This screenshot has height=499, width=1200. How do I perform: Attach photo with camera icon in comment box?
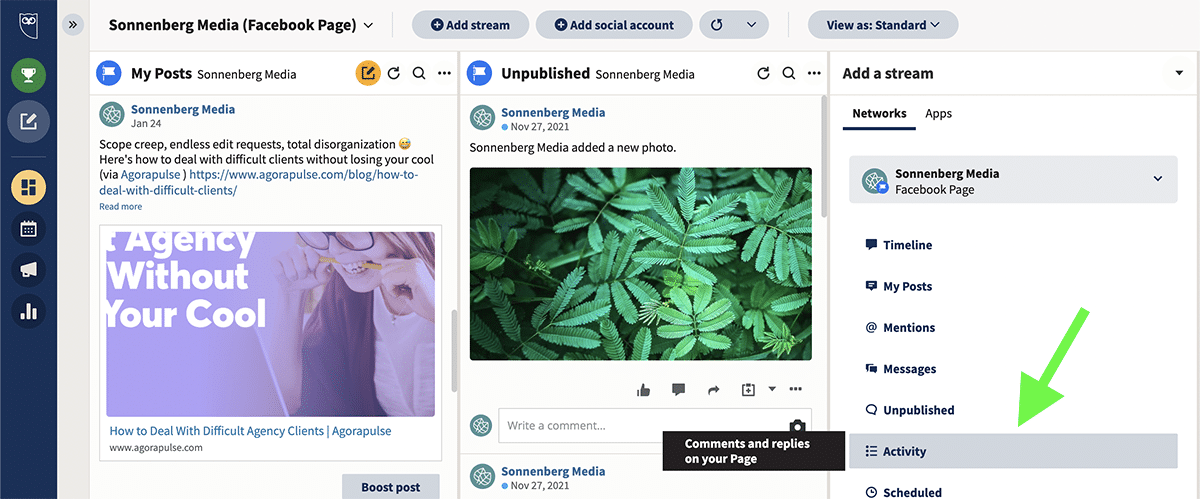pyautogui.click(x=797, y=426)
